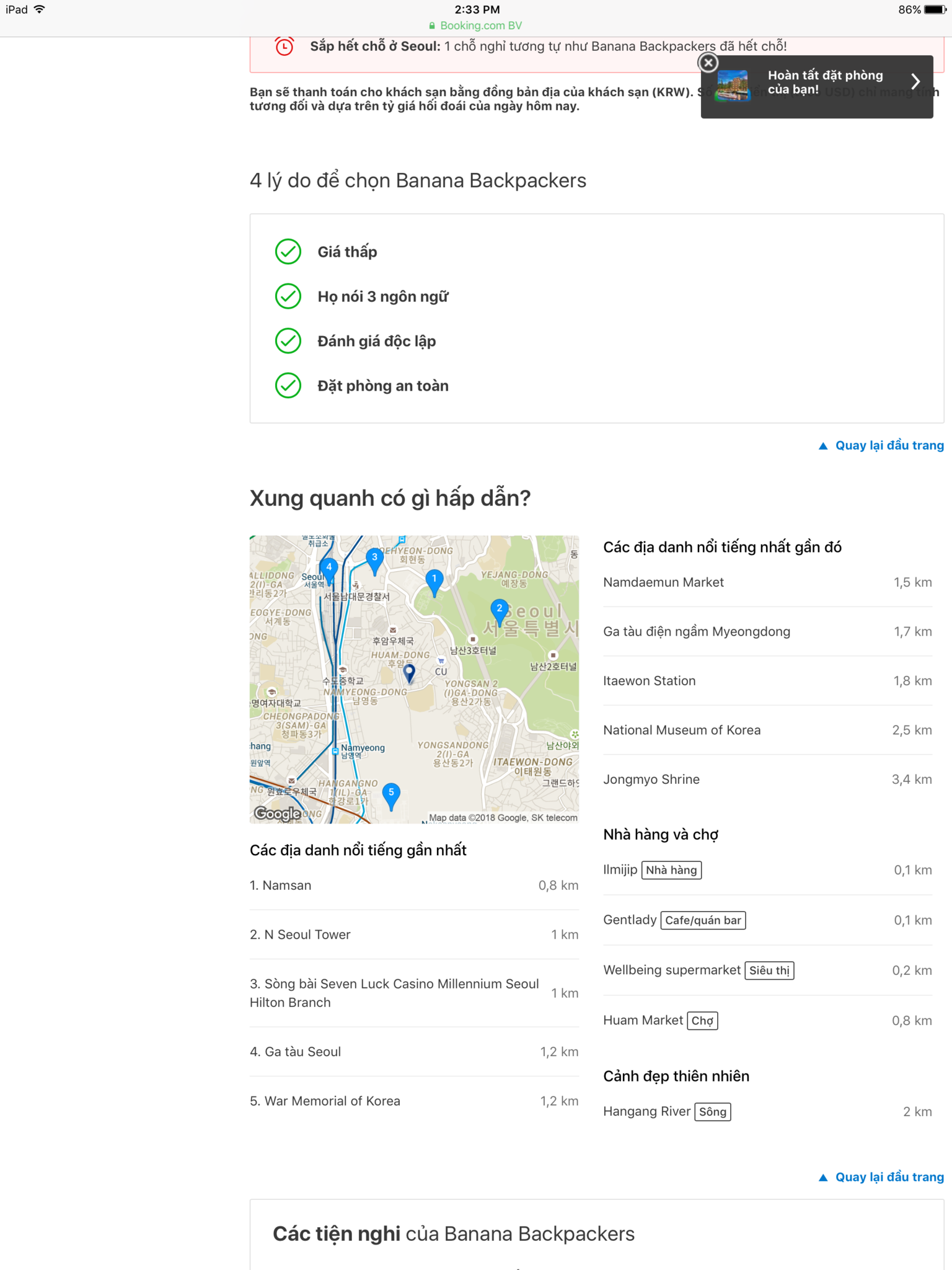Tap 'Các tiện nghi của Banana Backpackers' heading
The width and height of the screenshot is (952, 1270).
[x=454, y=1234]
